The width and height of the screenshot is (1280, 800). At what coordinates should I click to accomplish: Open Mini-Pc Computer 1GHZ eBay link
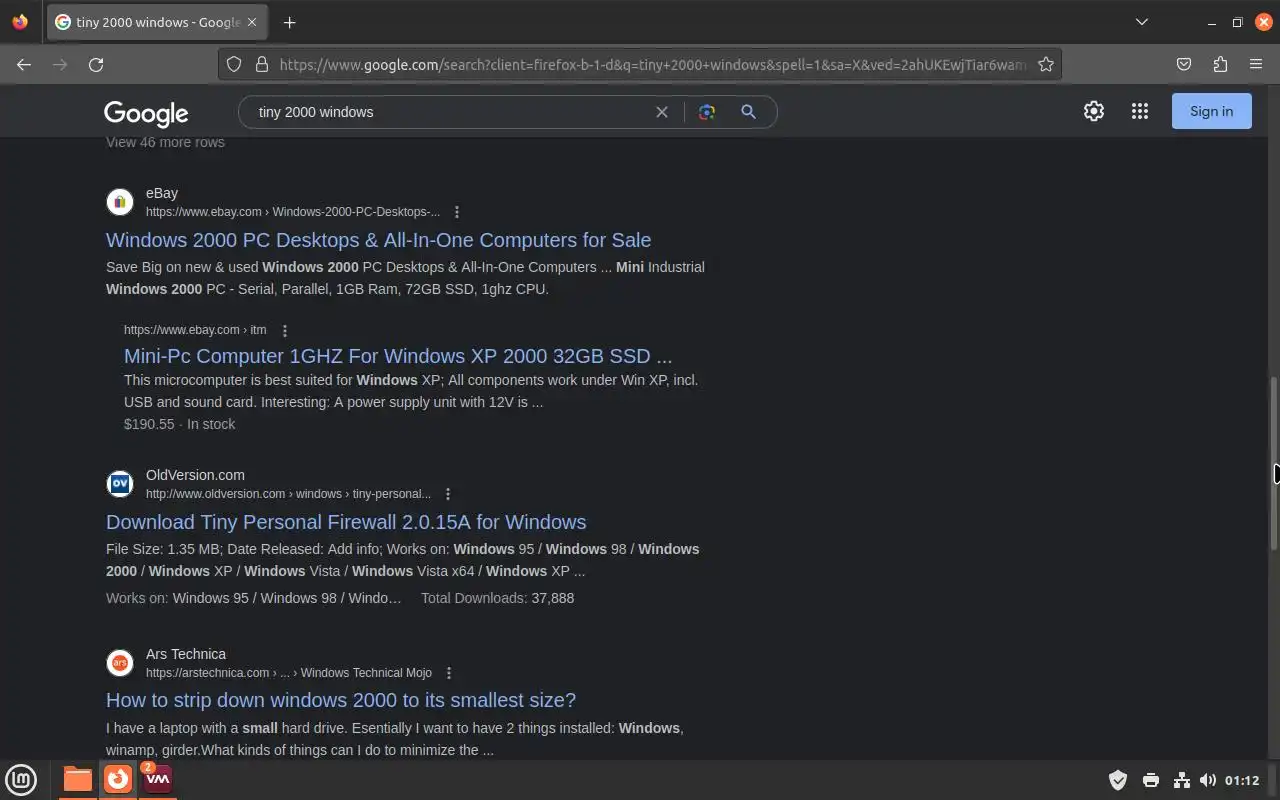(x=398, y=356)
